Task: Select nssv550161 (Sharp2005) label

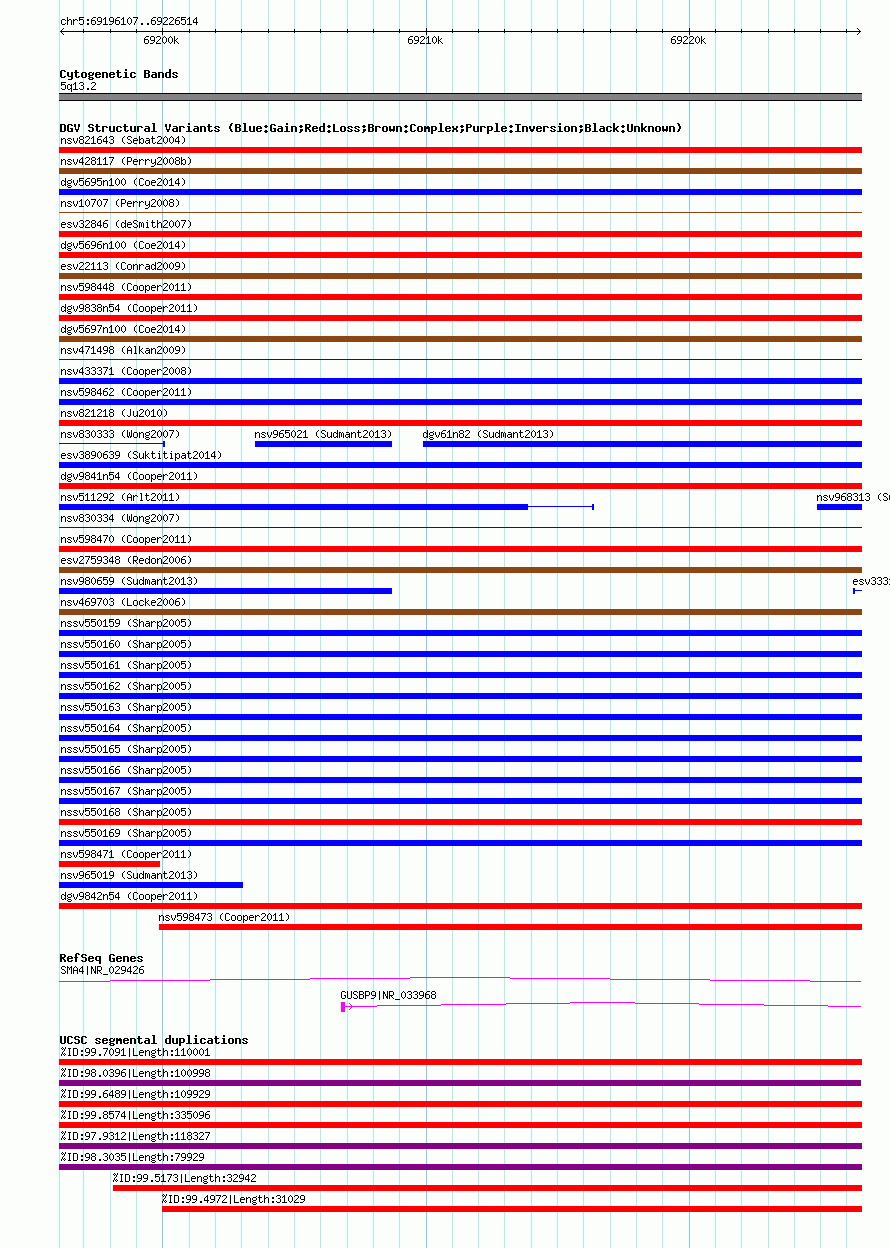Action: pos(126,665)
